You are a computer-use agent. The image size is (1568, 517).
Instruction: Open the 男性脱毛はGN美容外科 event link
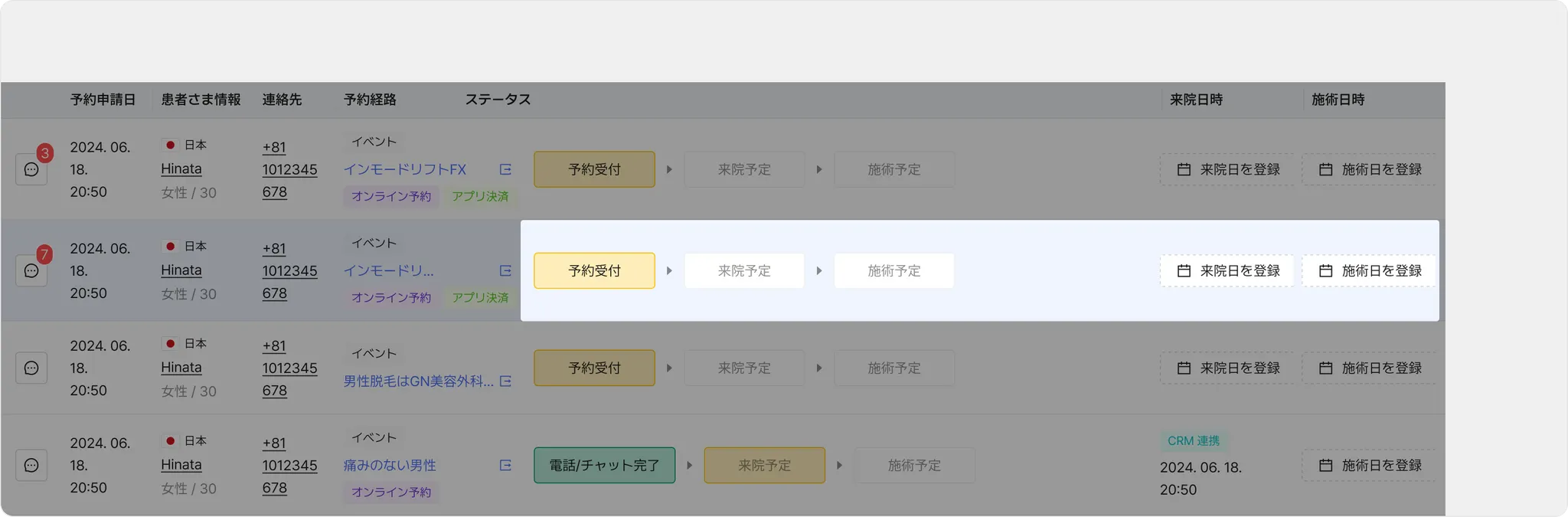pos(418,381)
